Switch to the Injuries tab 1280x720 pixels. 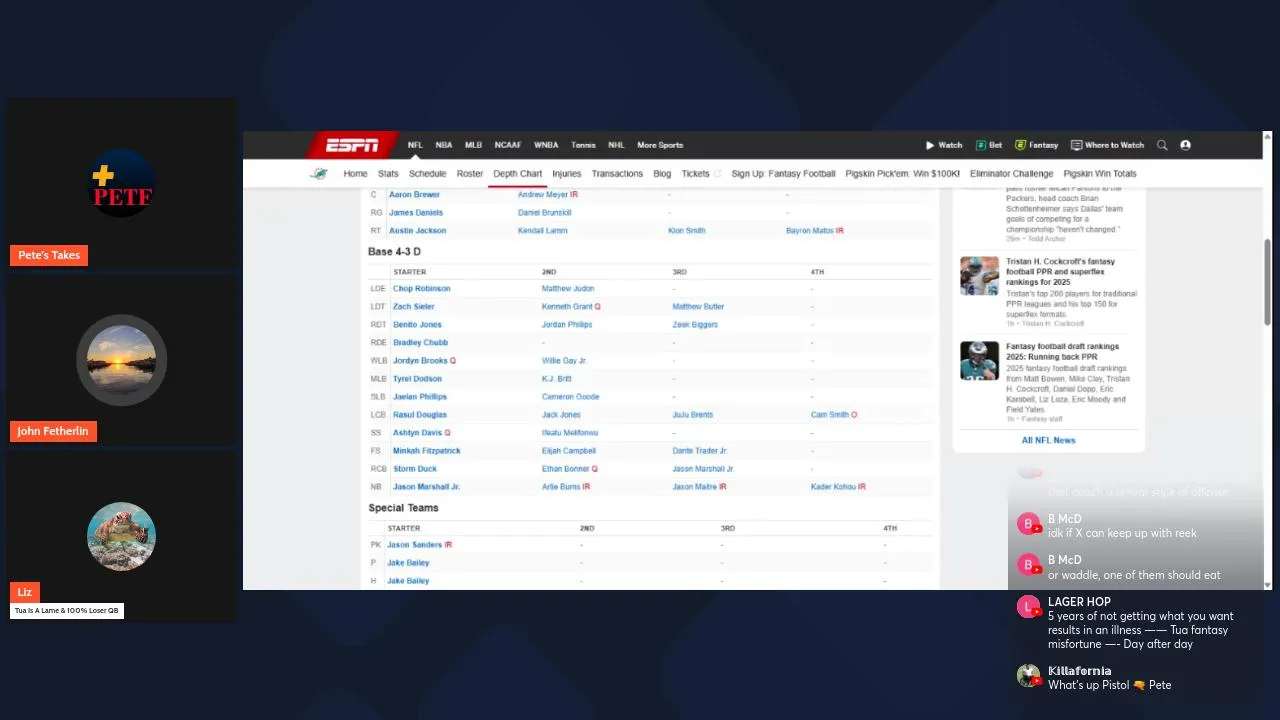566,174
